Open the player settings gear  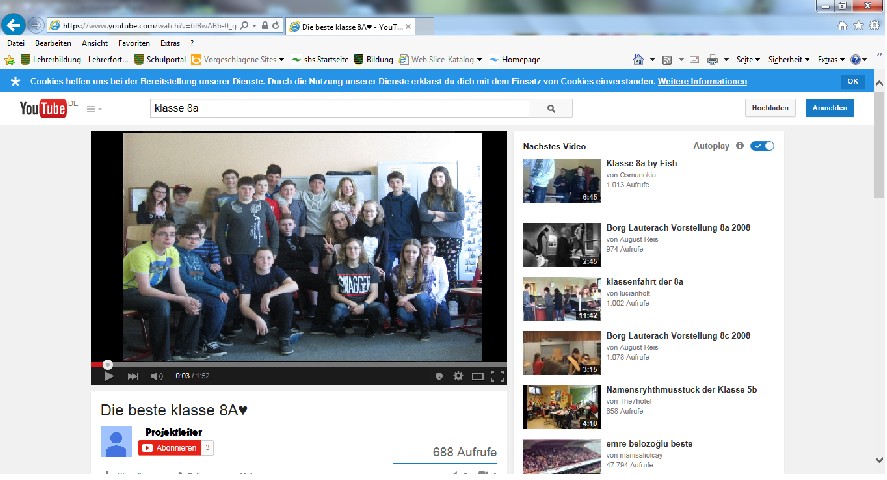(x=458, y=376)
